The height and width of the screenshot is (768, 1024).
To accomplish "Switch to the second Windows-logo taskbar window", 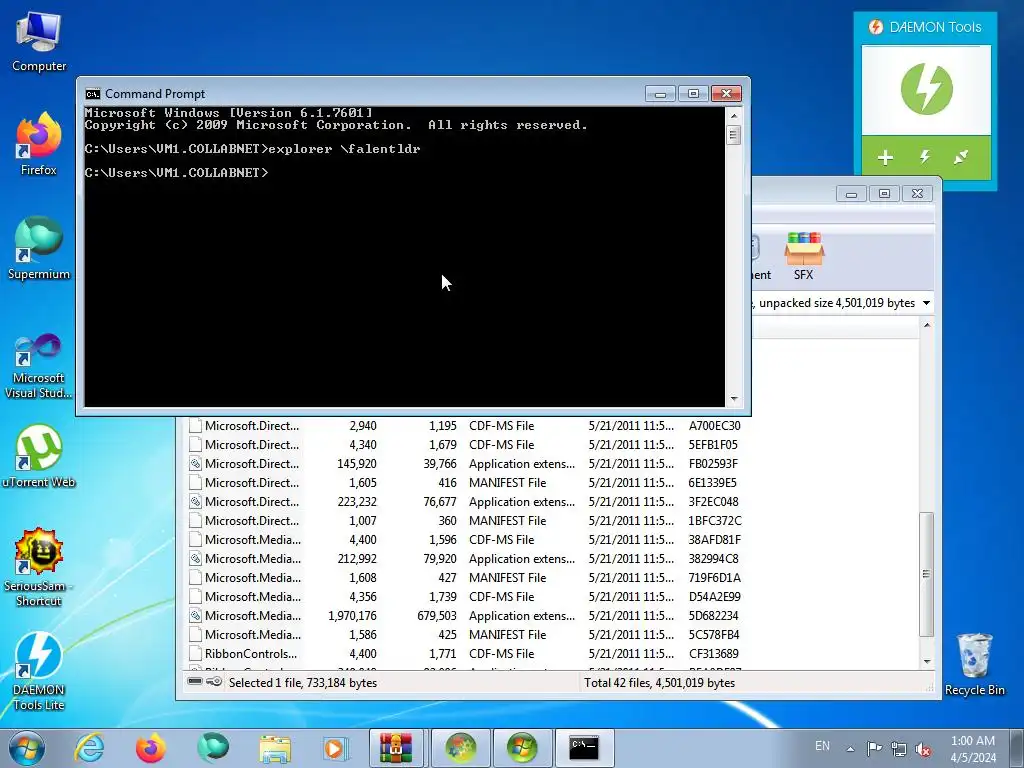I will (522, 748).
